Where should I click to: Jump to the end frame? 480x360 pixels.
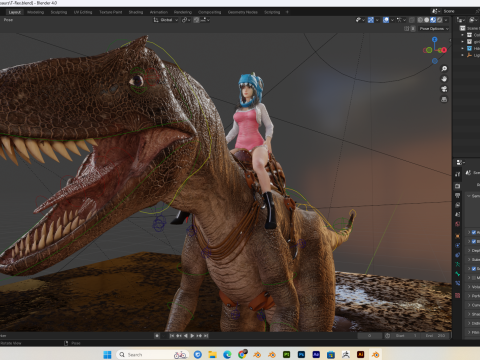206,336
